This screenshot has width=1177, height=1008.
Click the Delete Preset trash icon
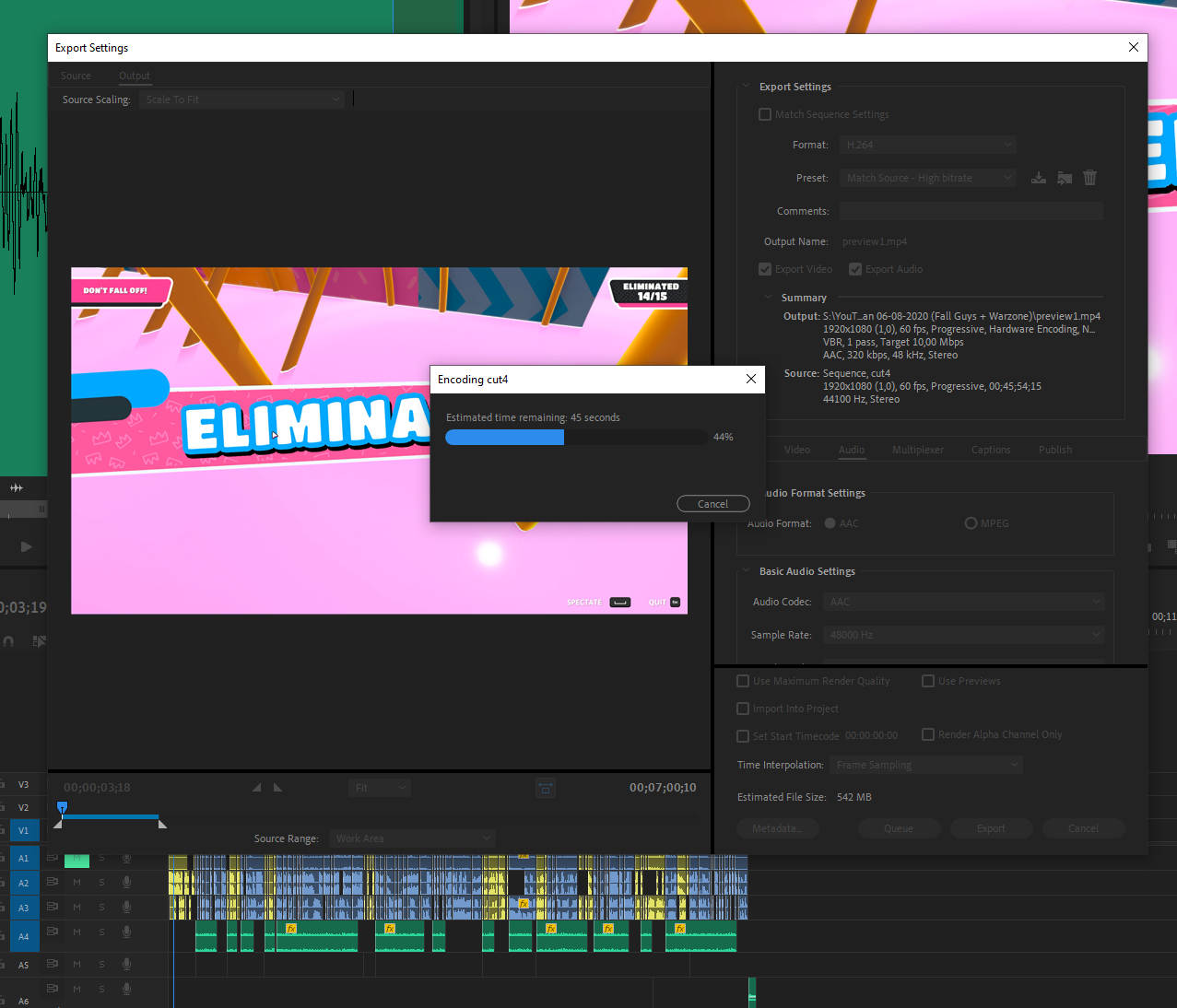[1090, 178]
